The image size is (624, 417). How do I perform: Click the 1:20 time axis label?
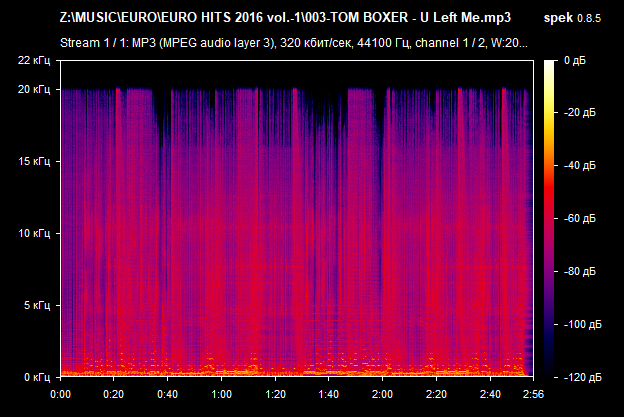click(x=275, y=394)
